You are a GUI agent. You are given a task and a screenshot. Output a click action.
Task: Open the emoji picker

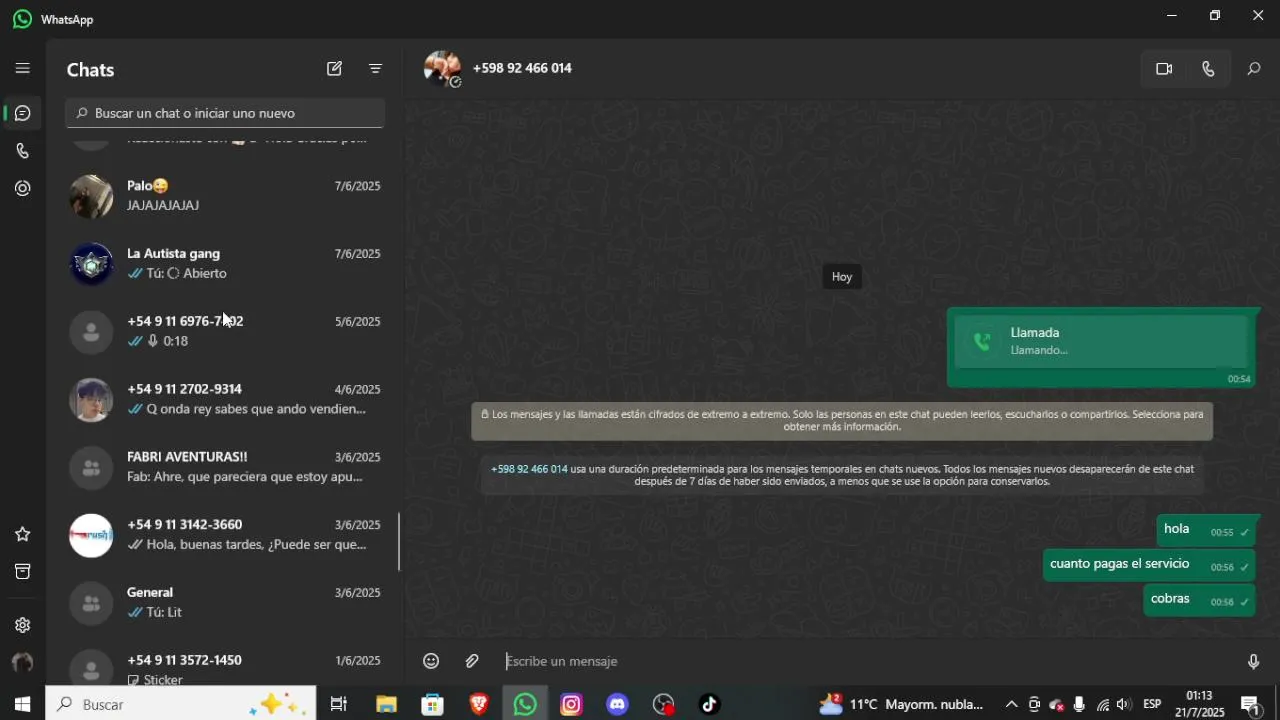tap(431, 661)
